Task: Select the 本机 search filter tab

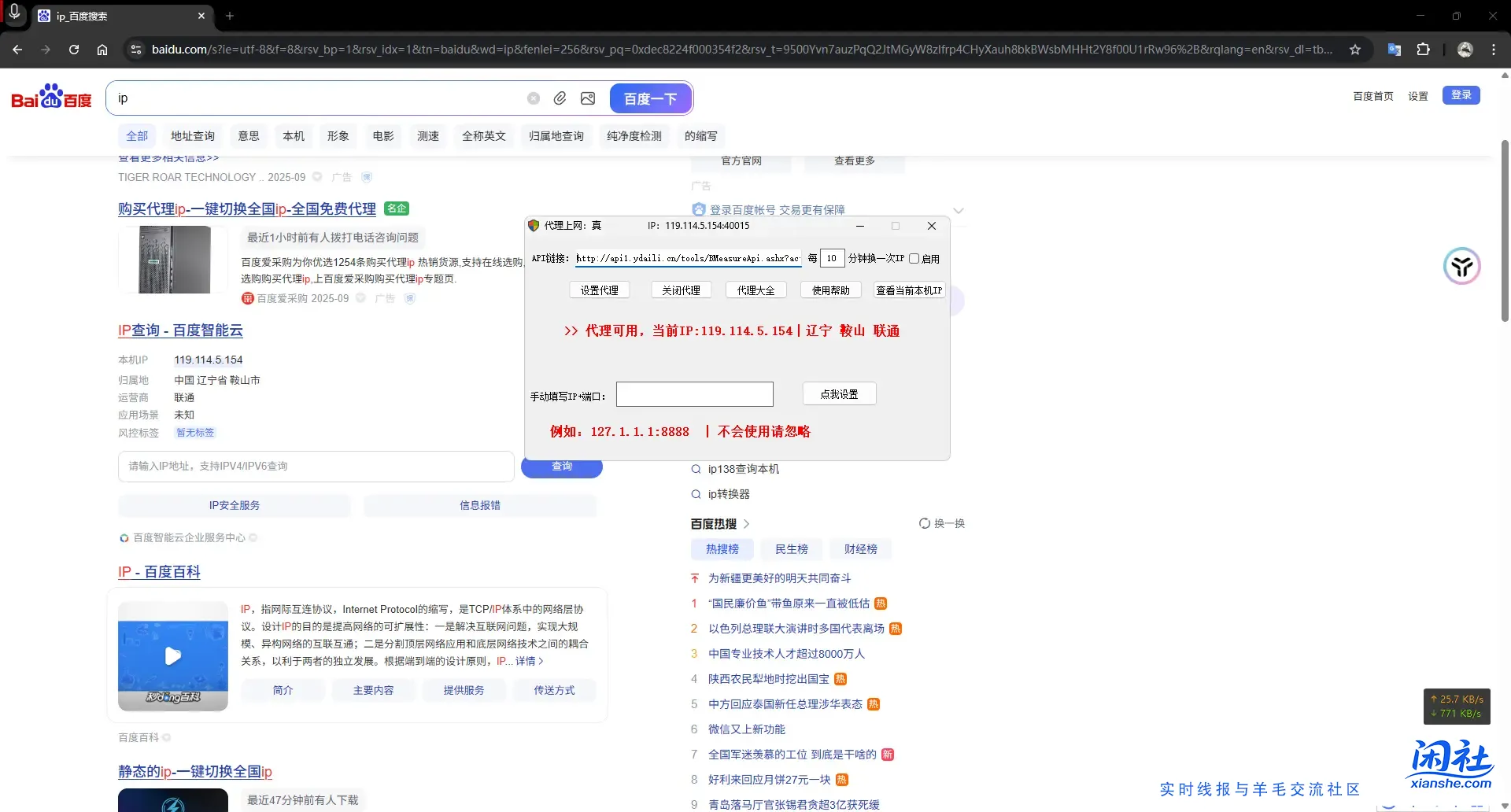Action: click(x=293, y=135)
